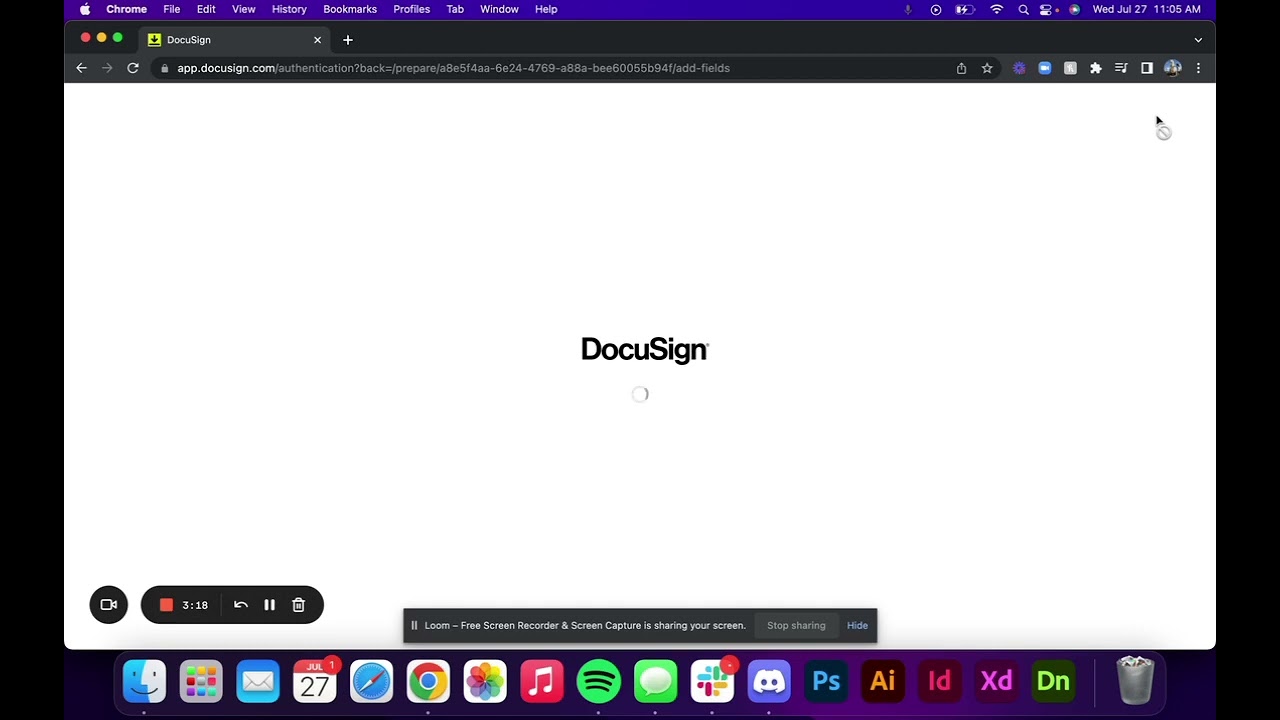Bookmark this page with star icon
Screen dimensions: 1280x720
pos(987,68)
